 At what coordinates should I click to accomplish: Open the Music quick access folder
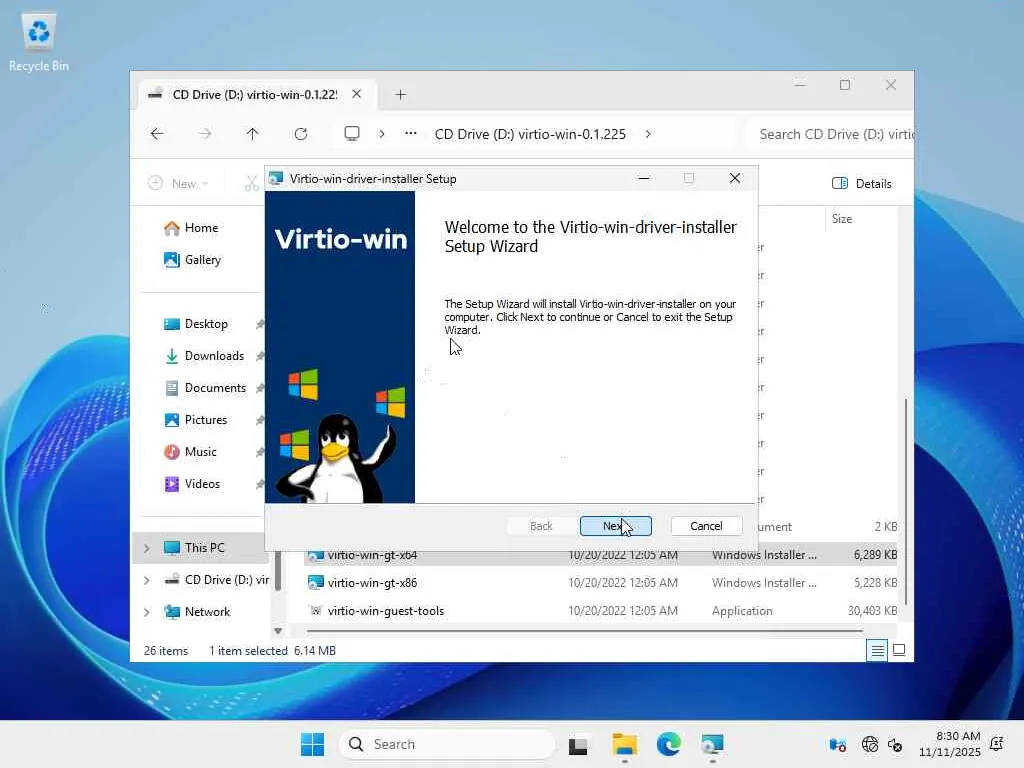pos(200,452)
